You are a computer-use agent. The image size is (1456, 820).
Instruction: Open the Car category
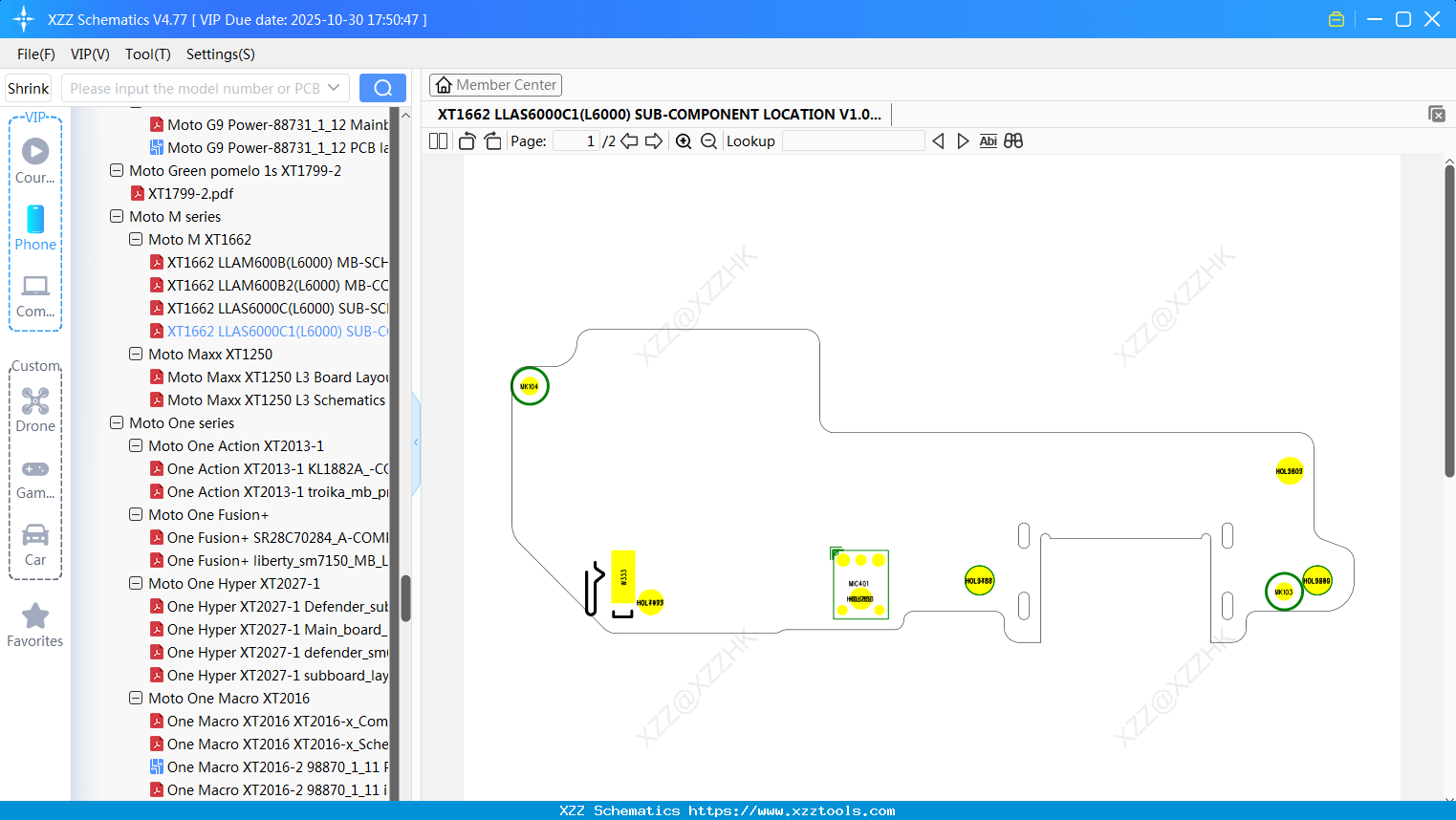click(35, 545)
